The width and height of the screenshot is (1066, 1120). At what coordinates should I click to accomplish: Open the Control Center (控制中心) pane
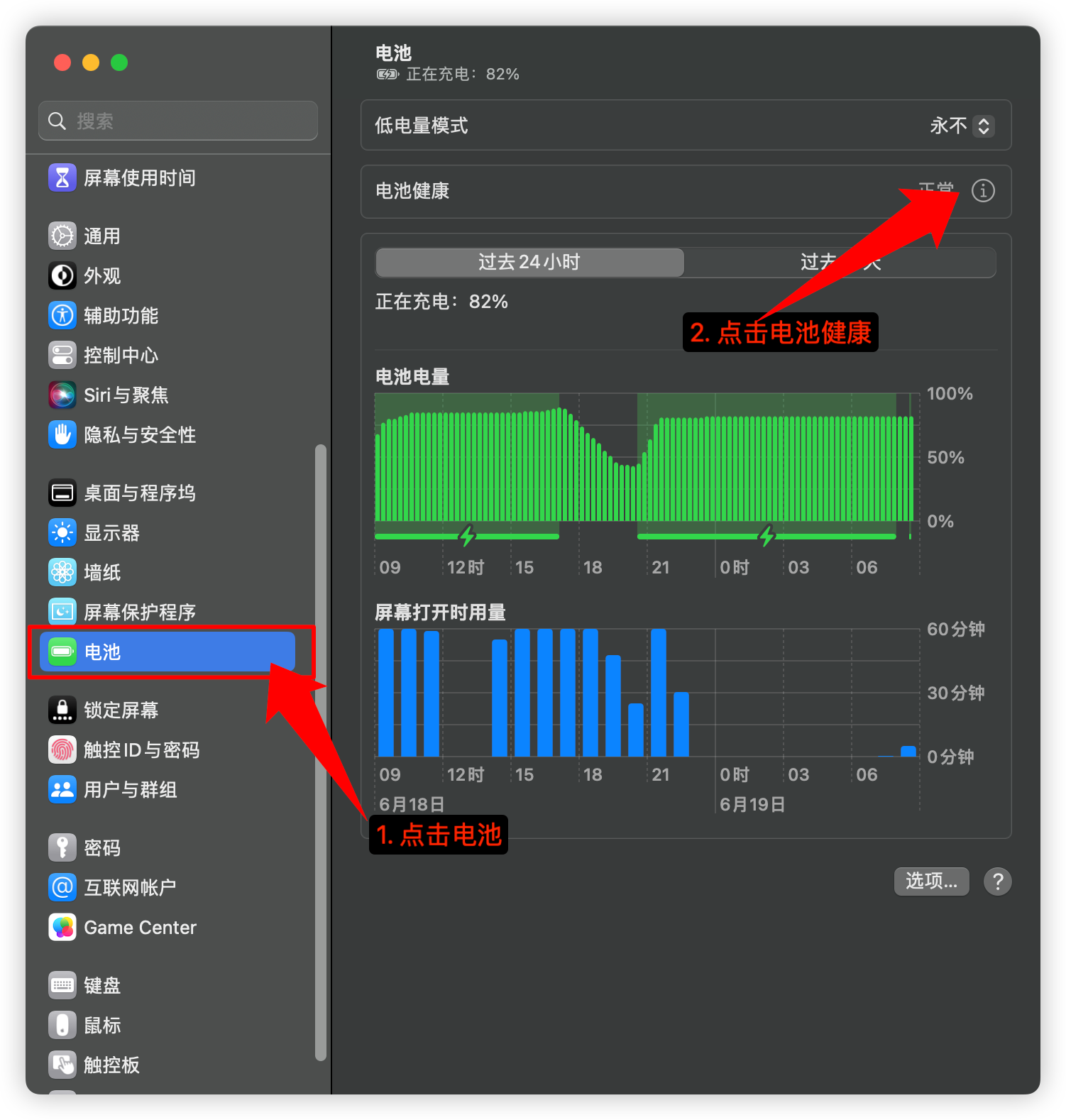(x=121, y=356)
